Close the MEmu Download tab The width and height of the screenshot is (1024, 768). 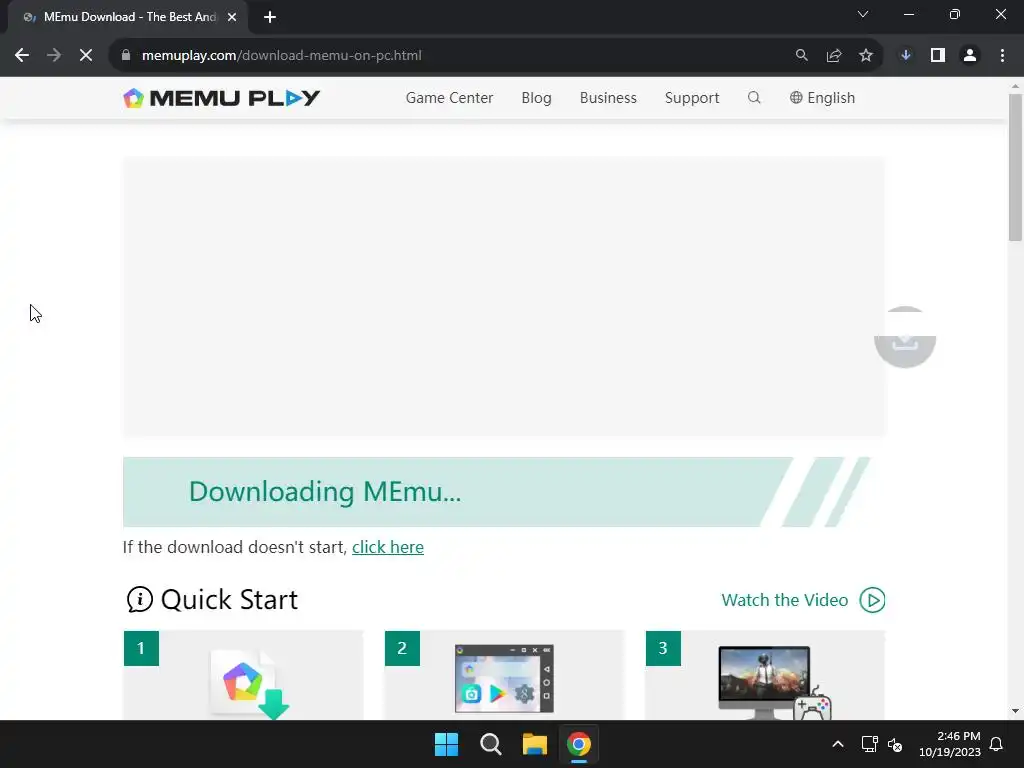(232, 17)
